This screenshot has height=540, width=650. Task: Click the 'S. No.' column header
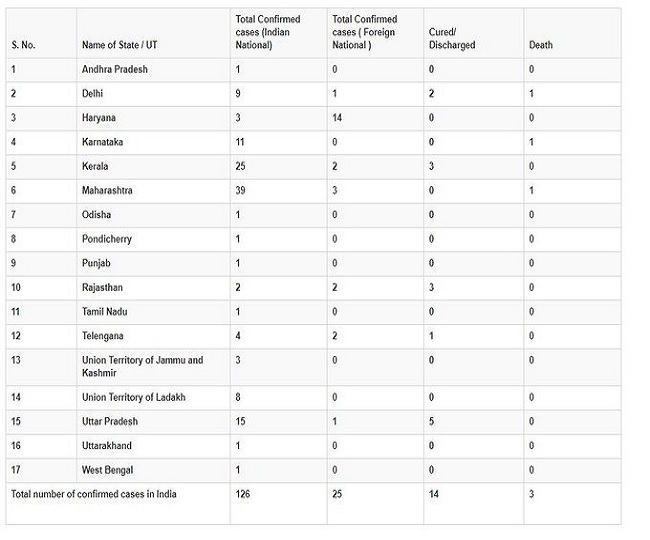tap(22, 45)
